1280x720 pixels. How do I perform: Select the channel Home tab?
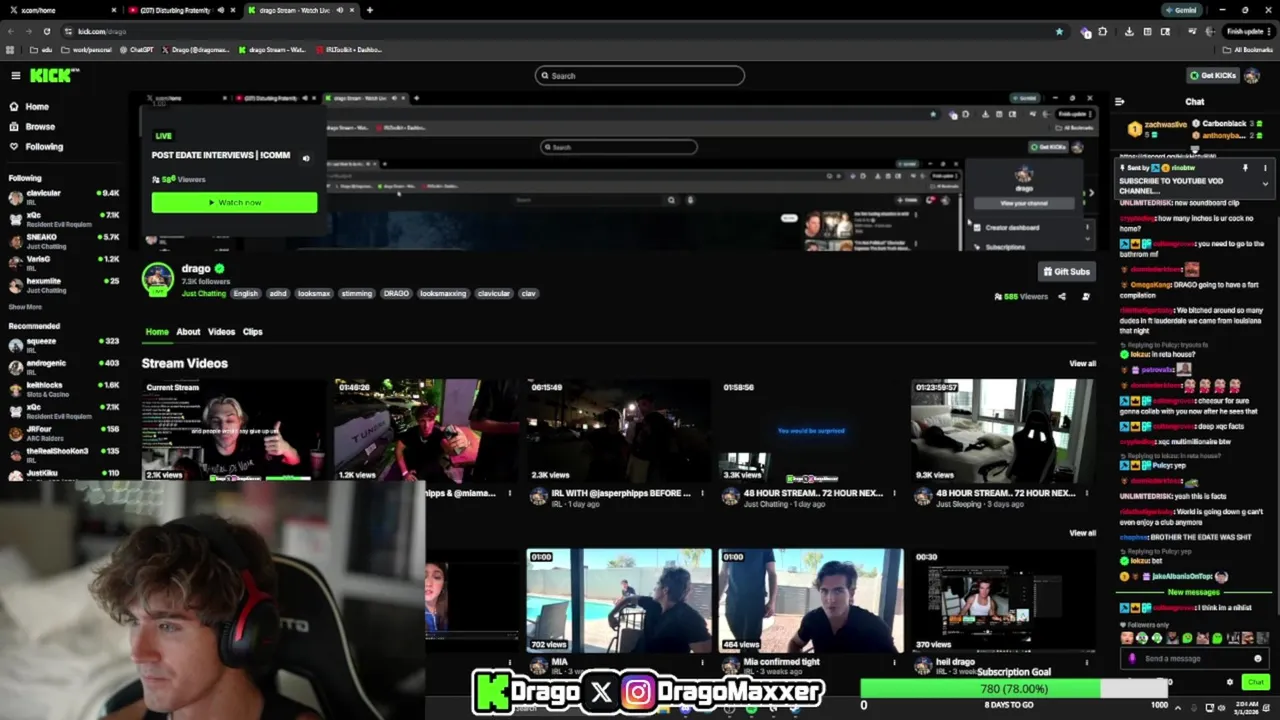coord(157,332)
